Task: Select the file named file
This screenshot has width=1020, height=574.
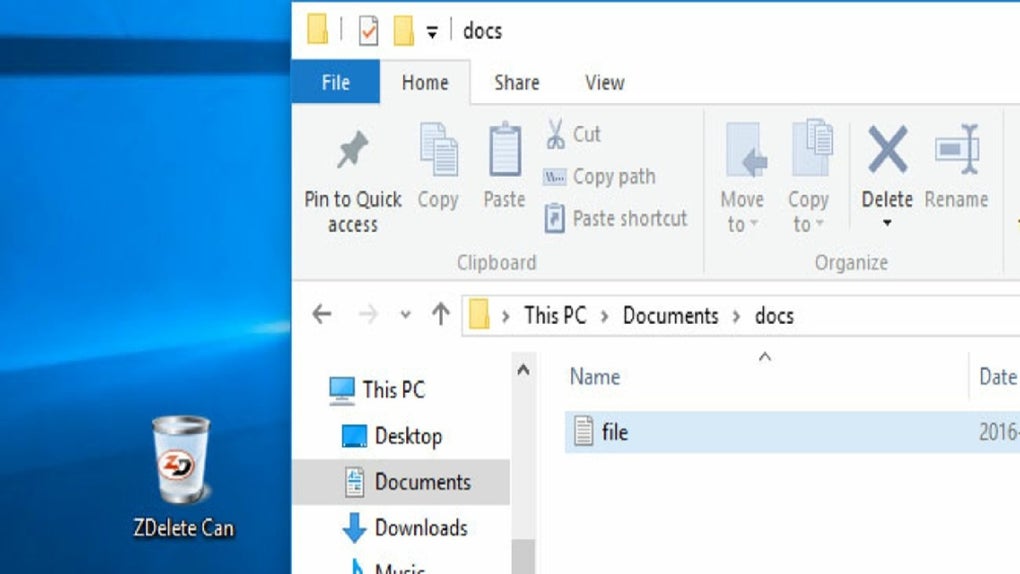Action: pyautogui.click(x=792, y=431)
